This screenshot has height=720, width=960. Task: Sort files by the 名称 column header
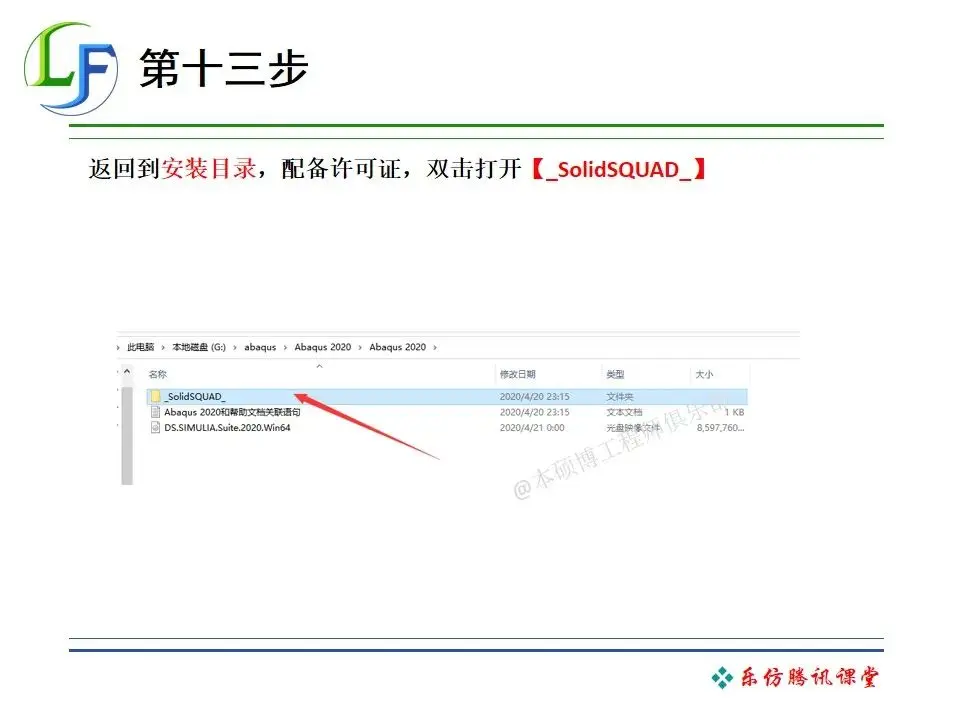click(157, 374)
